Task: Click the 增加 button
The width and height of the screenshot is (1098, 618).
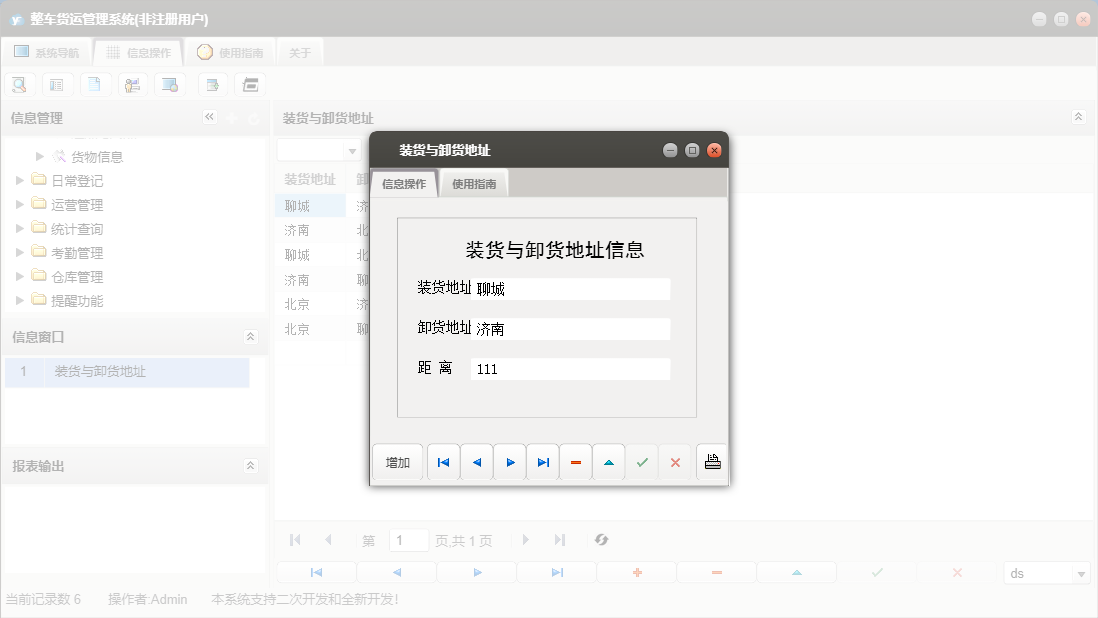Action: pyautogui.click(x=396, y=461)
